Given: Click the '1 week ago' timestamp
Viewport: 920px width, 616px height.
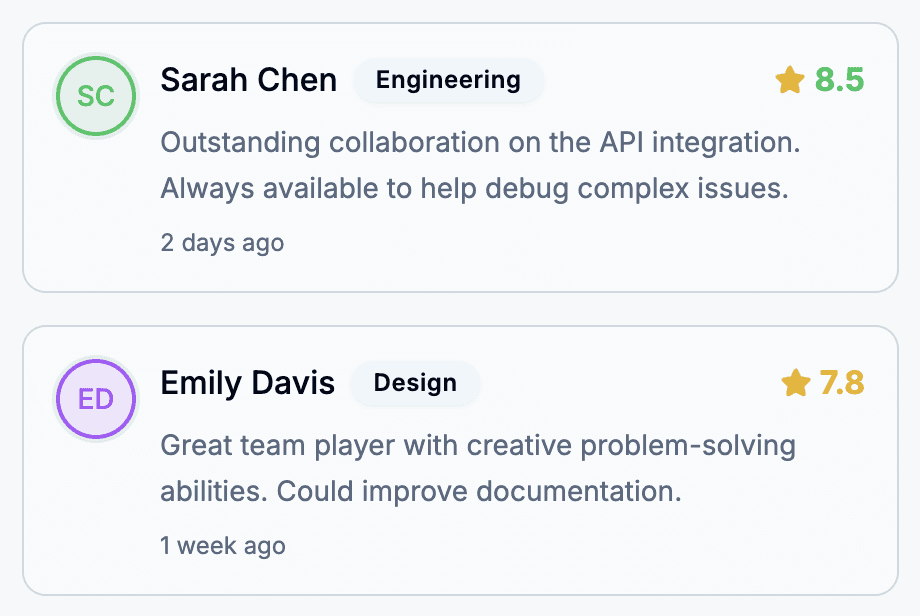Looking at the screenshot, I should pyautogui.click(x=222, y=545).
